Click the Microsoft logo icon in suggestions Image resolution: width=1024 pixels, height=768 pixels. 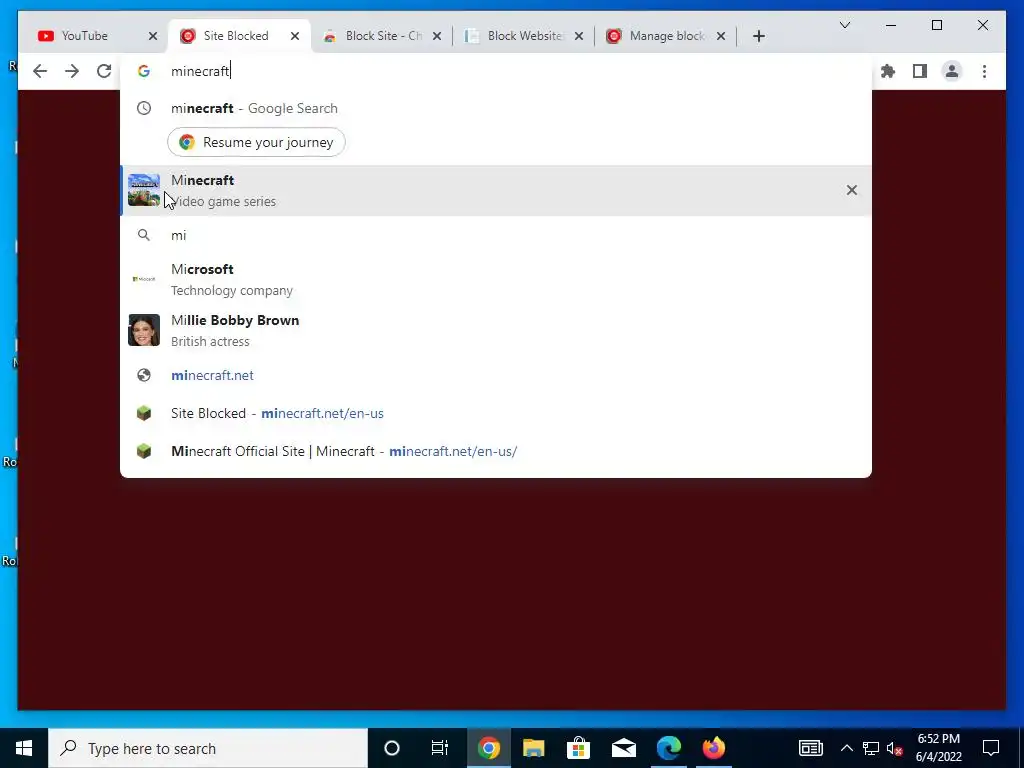click(x=144, y=280)
